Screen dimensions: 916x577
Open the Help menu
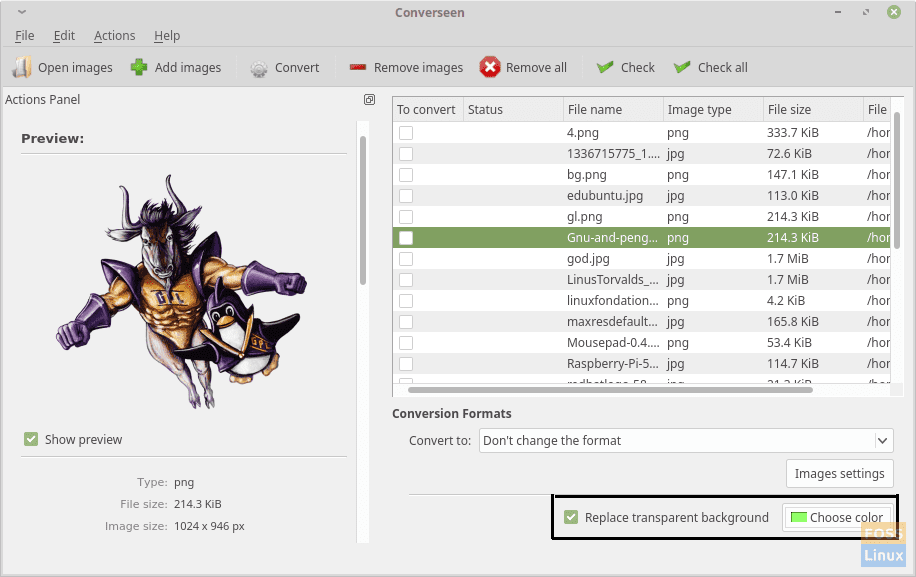166,36
